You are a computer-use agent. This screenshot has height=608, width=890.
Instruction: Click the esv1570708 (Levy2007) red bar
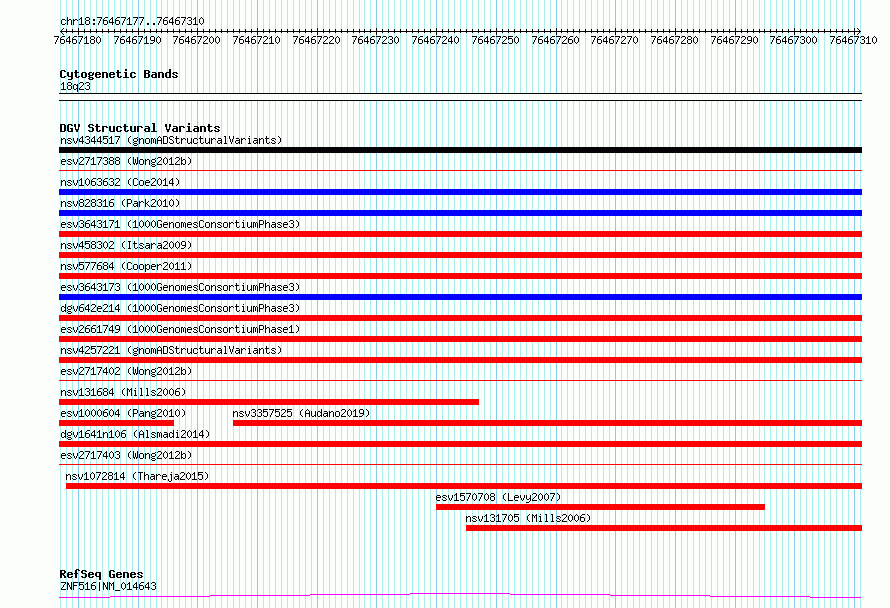[600, 507]
